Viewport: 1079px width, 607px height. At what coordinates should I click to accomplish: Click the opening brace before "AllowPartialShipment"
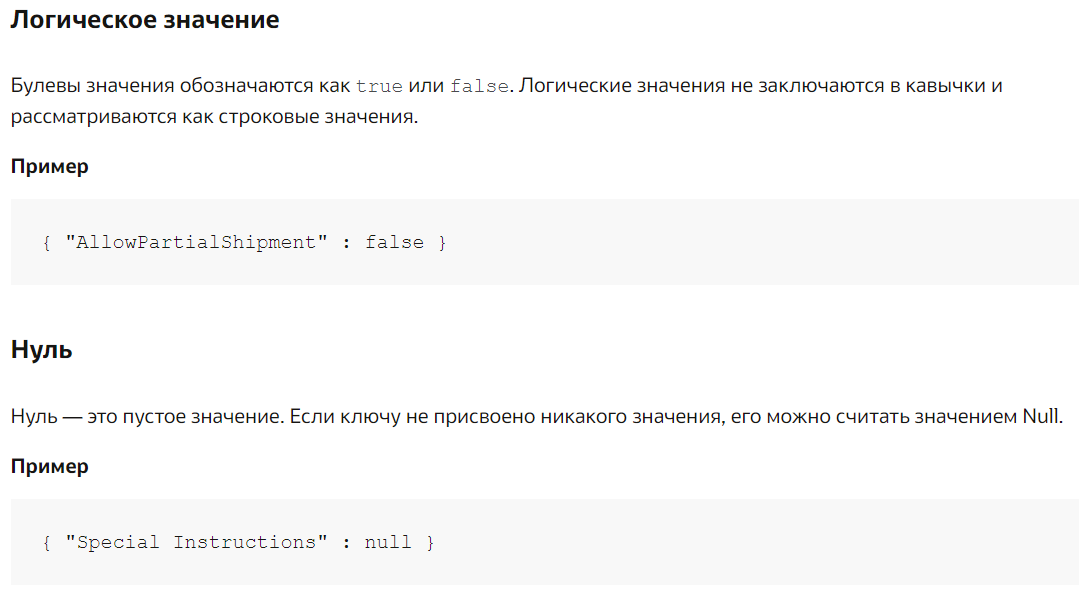point(46,243)
